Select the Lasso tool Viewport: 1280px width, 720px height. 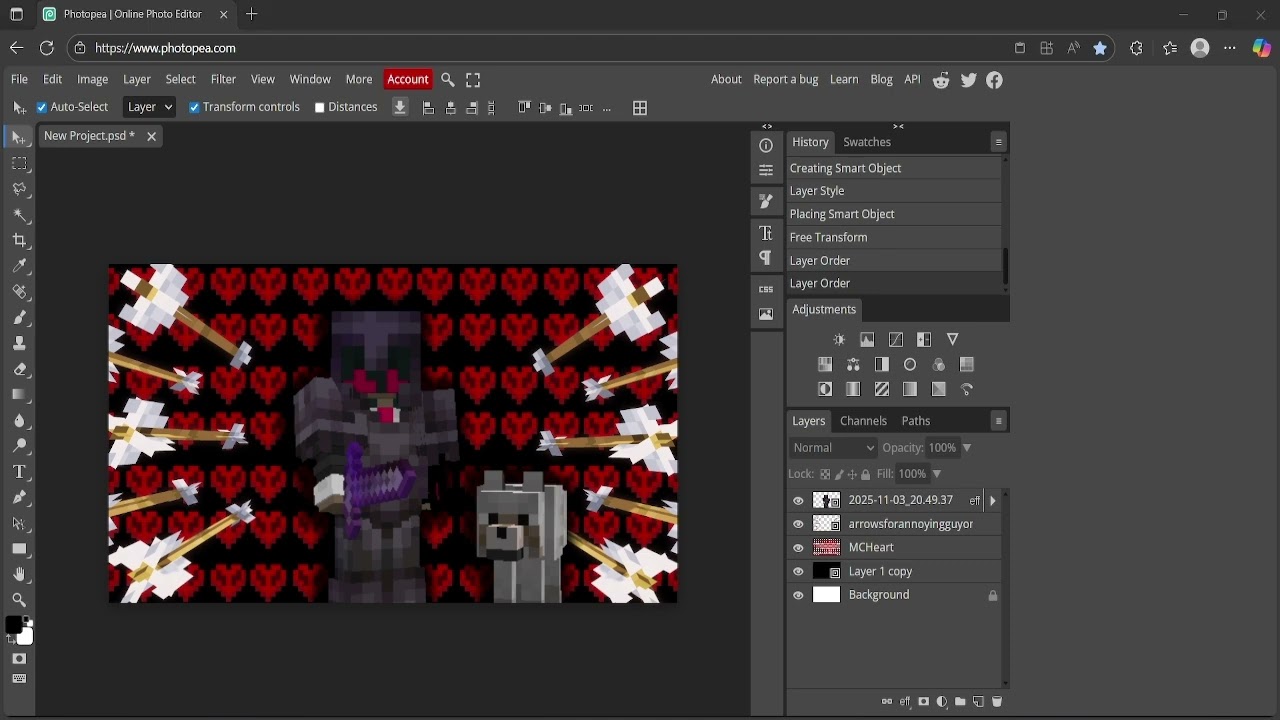[19, 189]
